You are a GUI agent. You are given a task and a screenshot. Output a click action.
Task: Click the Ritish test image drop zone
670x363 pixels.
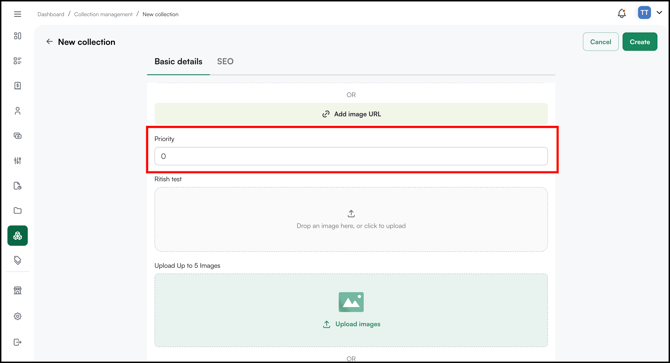pyautogui.click(x=351, y=220)
